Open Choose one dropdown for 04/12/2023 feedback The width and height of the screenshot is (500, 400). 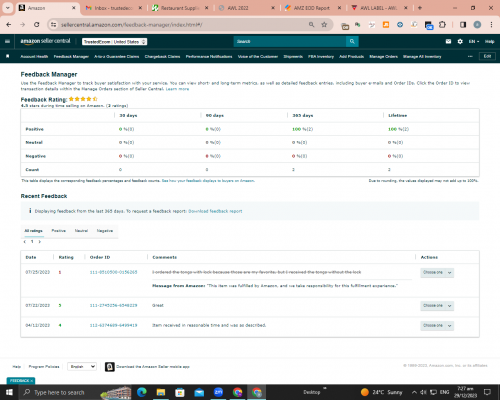point(437,325)
